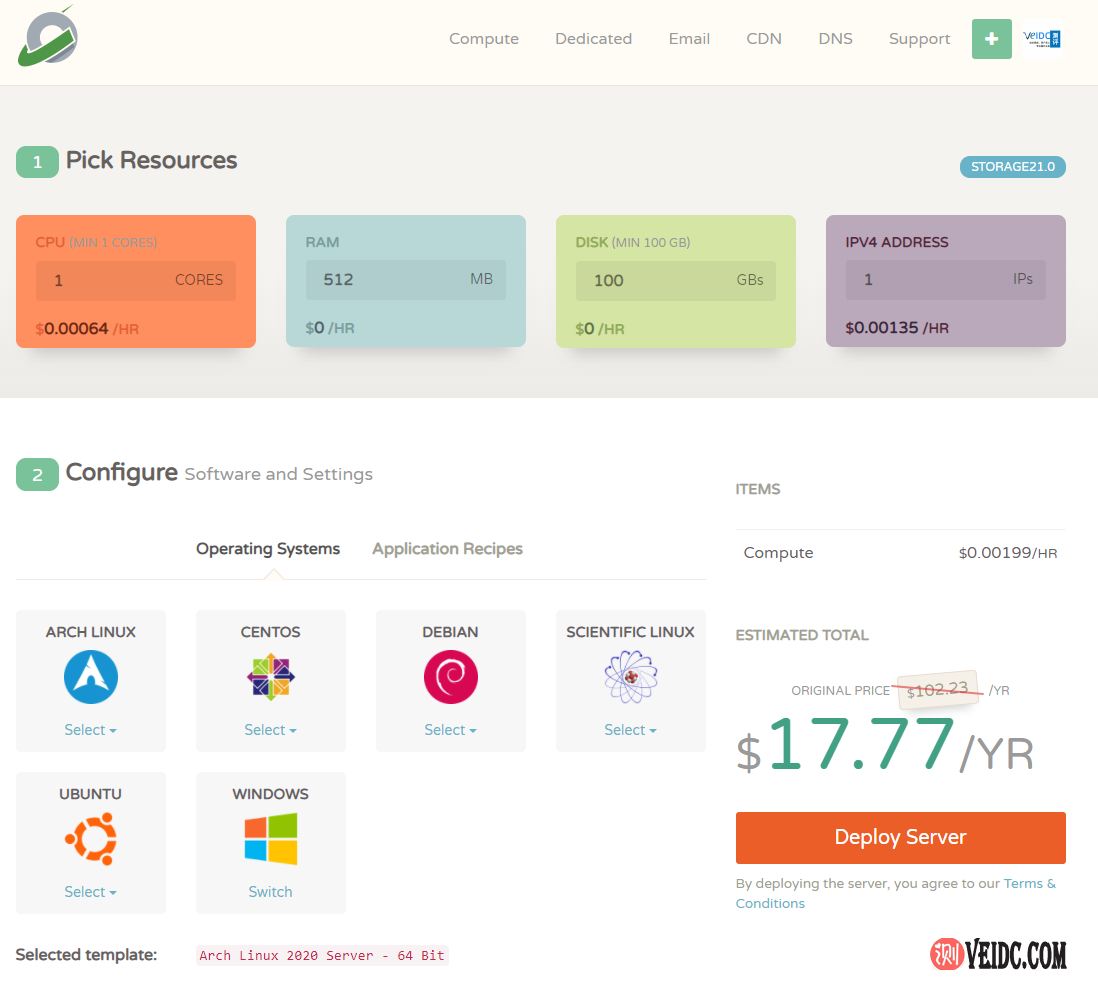
Task: Click the IPv4 price $0.00135/HR
Action: (x=897, y=328)
